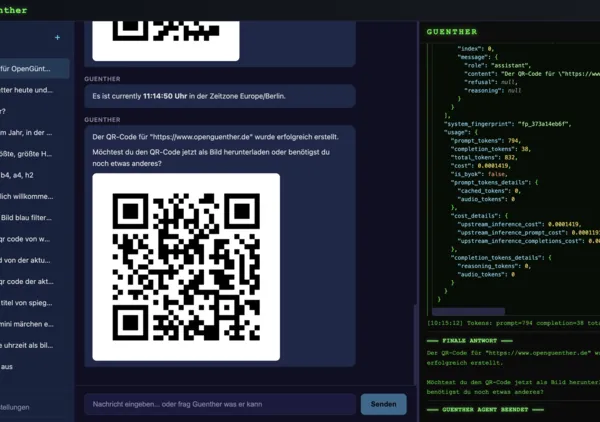
Task: Click the GUENTHER terminal panel header
Action: [452, 32]
